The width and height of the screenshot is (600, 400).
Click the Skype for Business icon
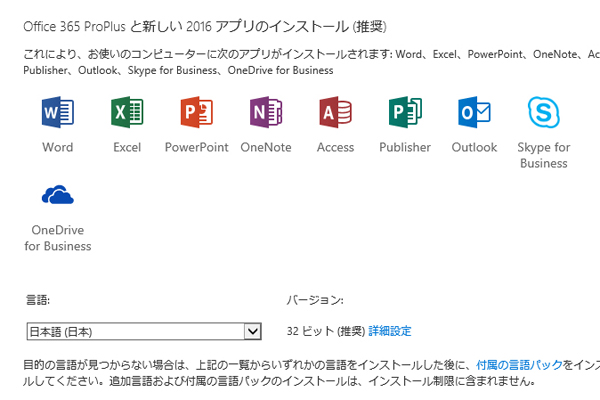click(x=544, y=113)
